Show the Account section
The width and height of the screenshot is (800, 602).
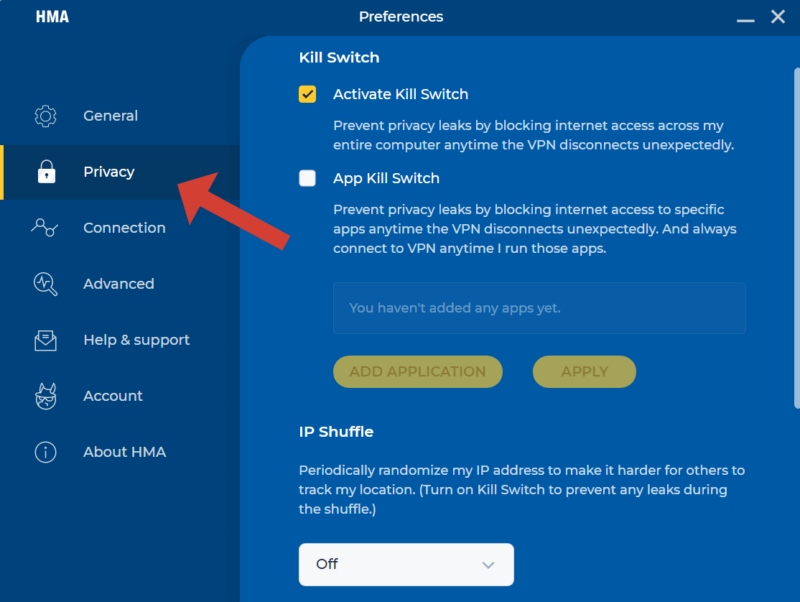[120, 396]
